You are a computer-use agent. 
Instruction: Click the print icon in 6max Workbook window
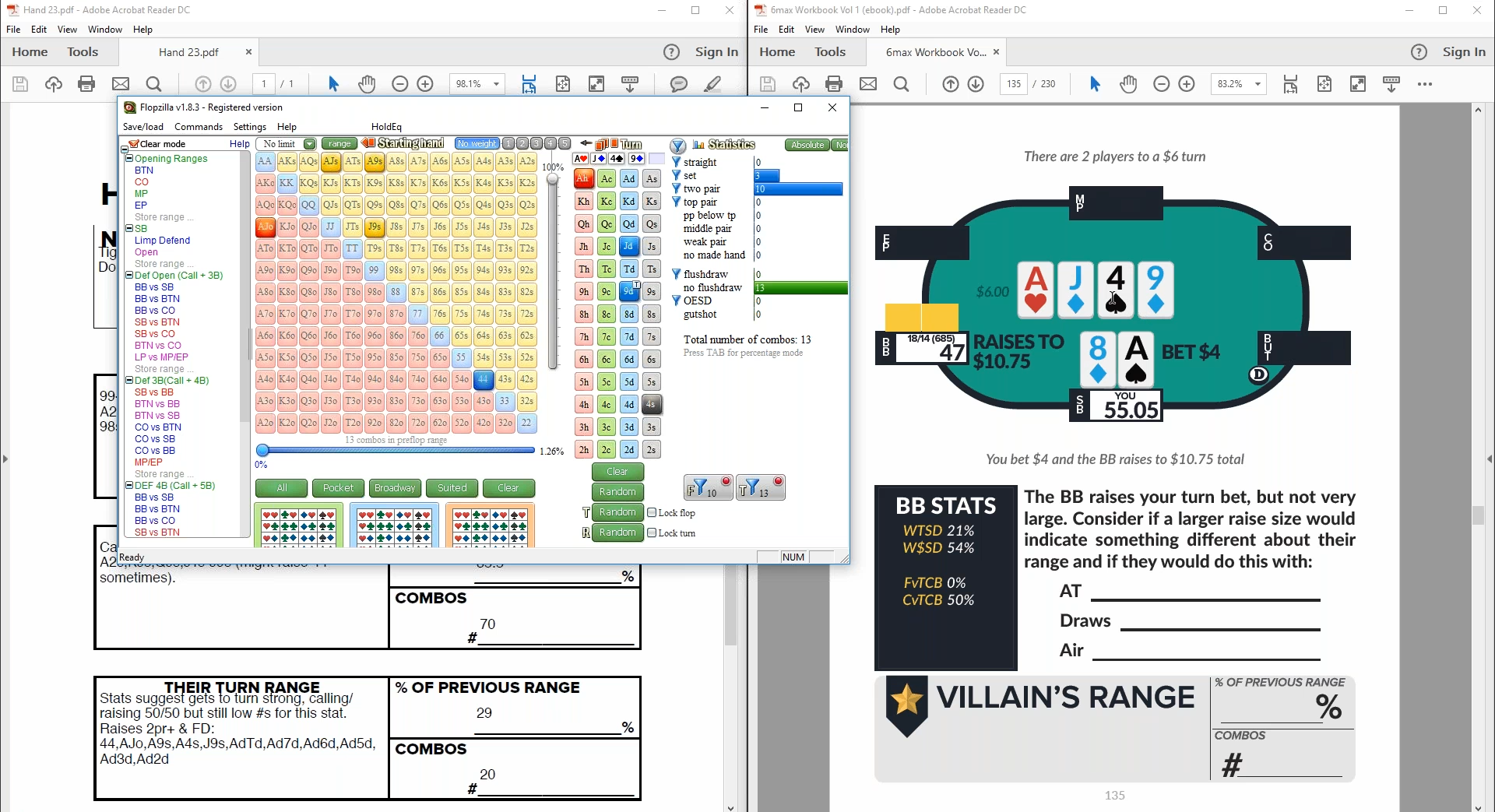click(834, 84)
